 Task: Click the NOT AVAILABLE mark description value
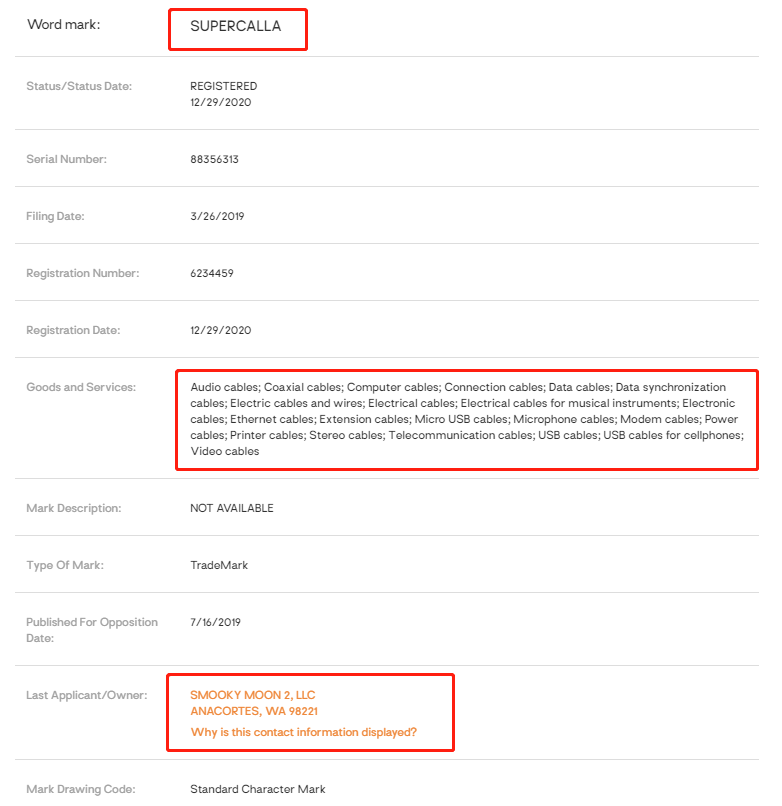point(231,508)
